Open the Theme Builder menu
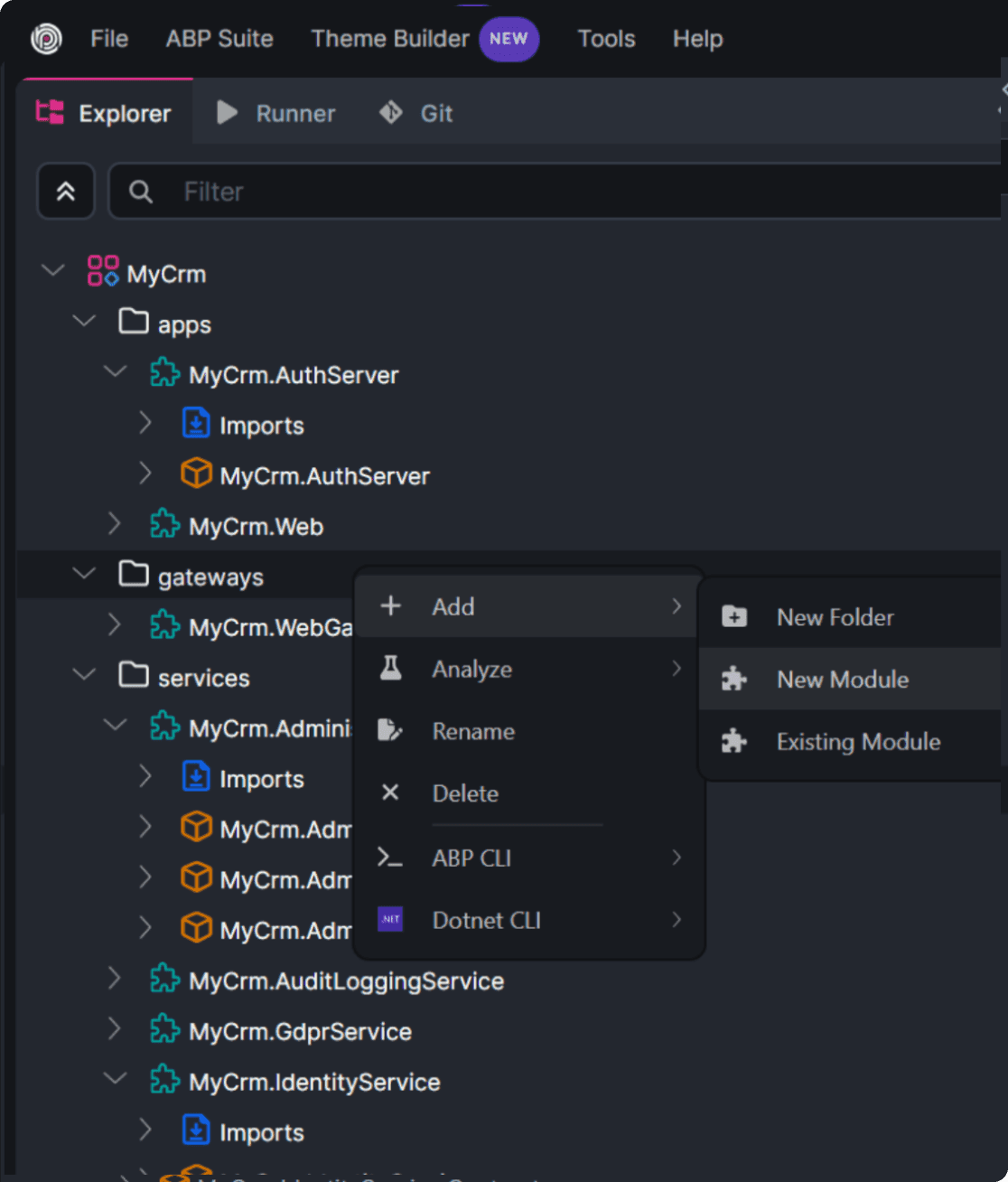 [390, 39]
